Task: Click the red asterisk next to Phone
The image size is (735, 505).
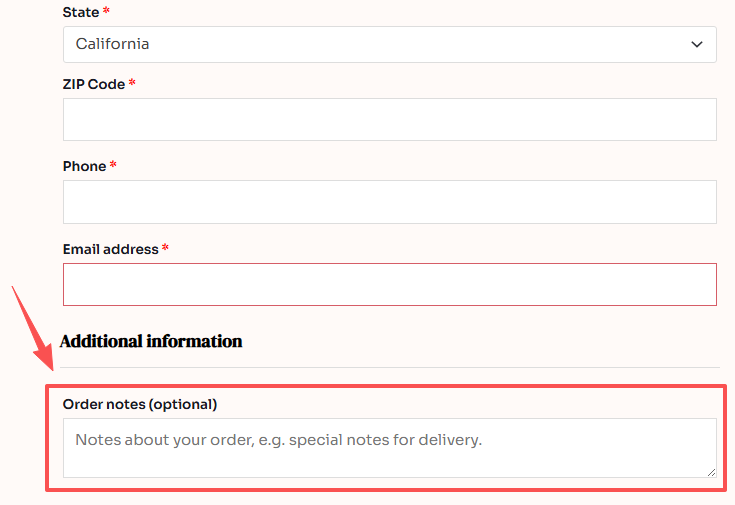Action: (113, 165)
